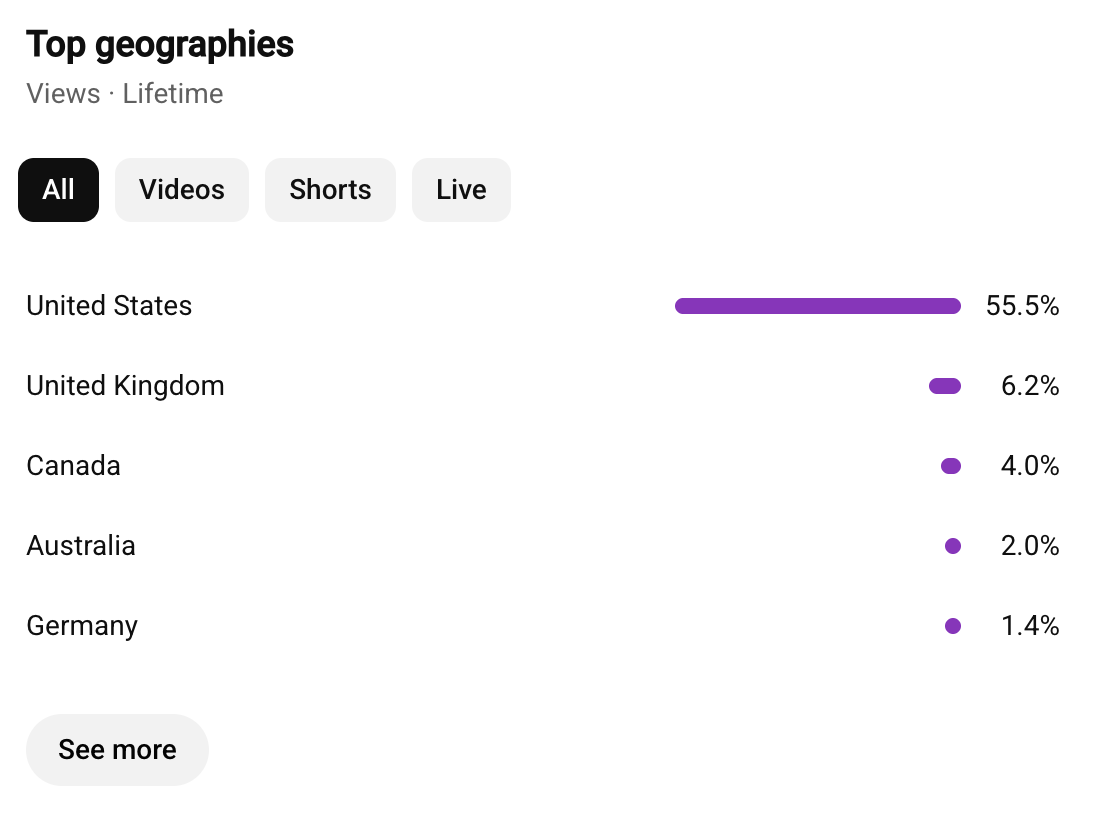Open the See more button
This screenshot has width=1112, height=820.
click(118, 750)
